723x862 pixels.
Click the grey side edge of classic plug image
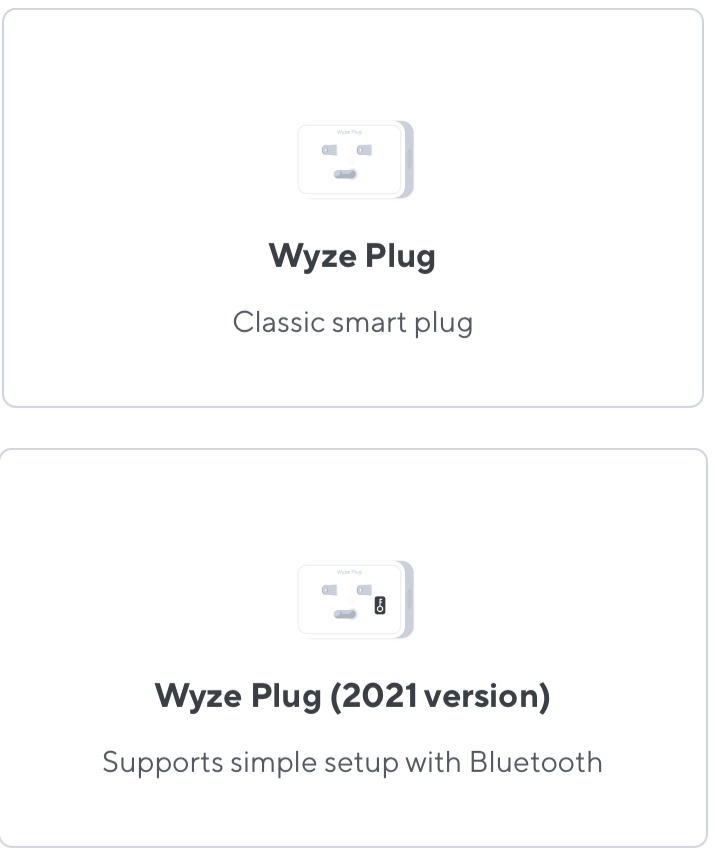click(406, 160)
